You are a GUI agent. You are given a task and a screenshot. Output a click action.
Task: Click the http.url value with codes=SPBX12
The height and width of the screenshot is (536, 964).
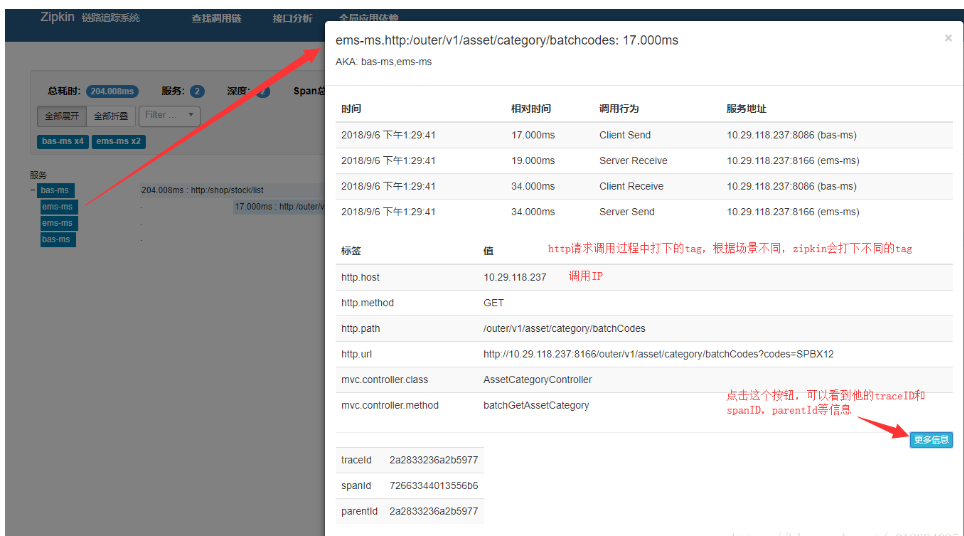pyautogui.click(x=658, y=354)
